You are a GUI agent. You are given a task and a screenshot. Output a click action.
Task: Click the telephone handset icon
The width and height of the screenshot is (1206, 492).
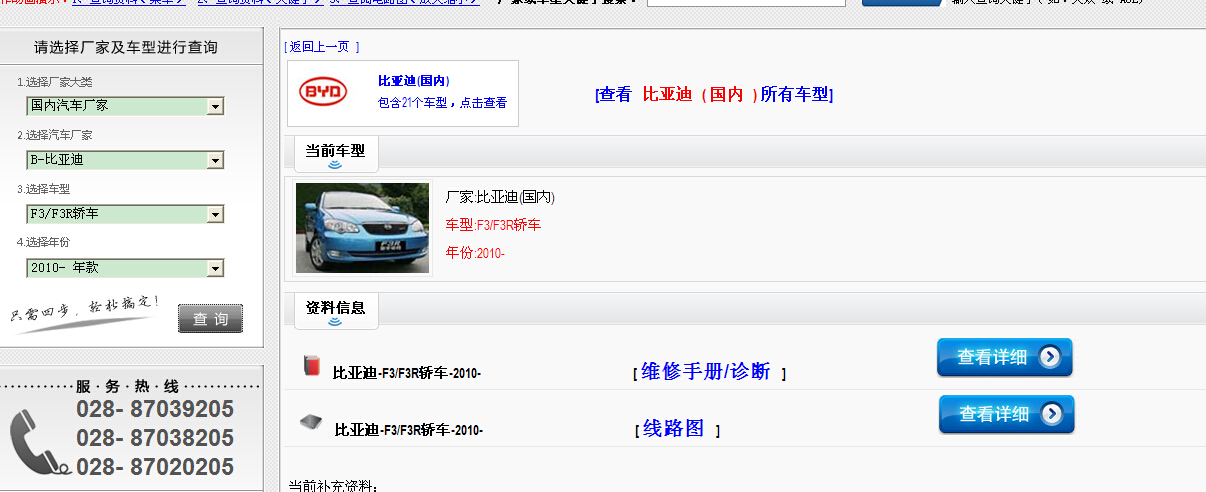pos(38,442)
